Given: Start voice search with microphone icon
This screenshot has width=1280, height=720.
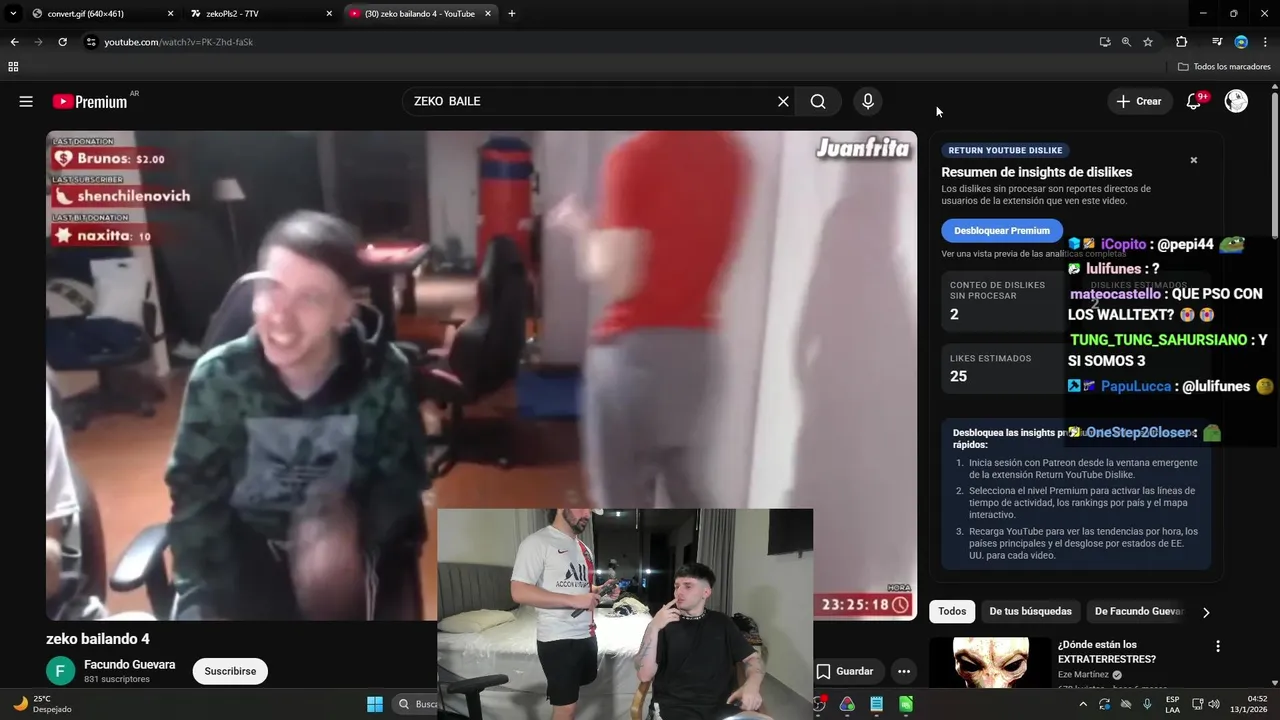Looking at the screenshot, I should pyautogui.click(x=868, y=101).
